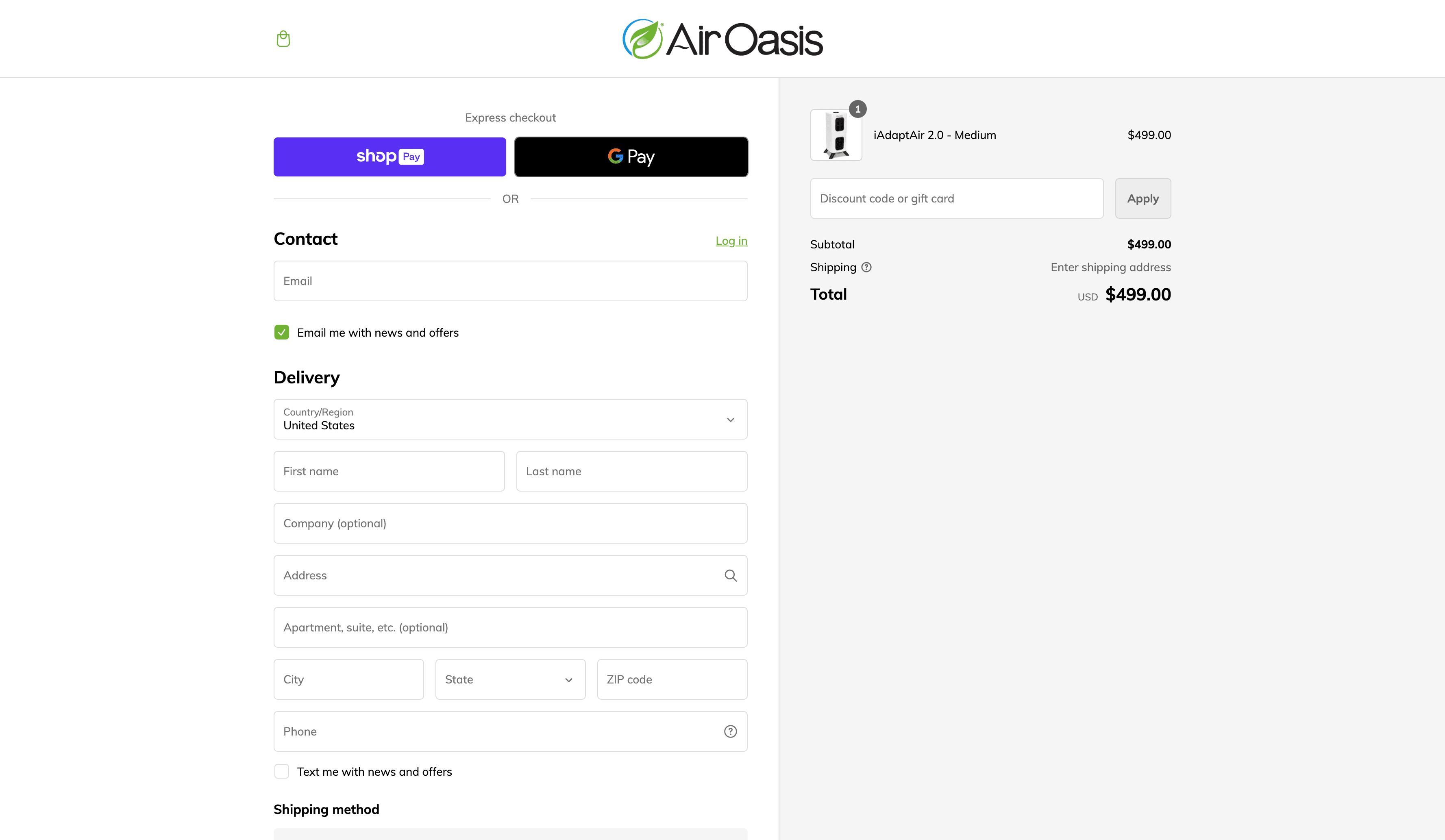Click the Air Oasis logo
Screen dimensions: 1445x840
pos(722,39)
